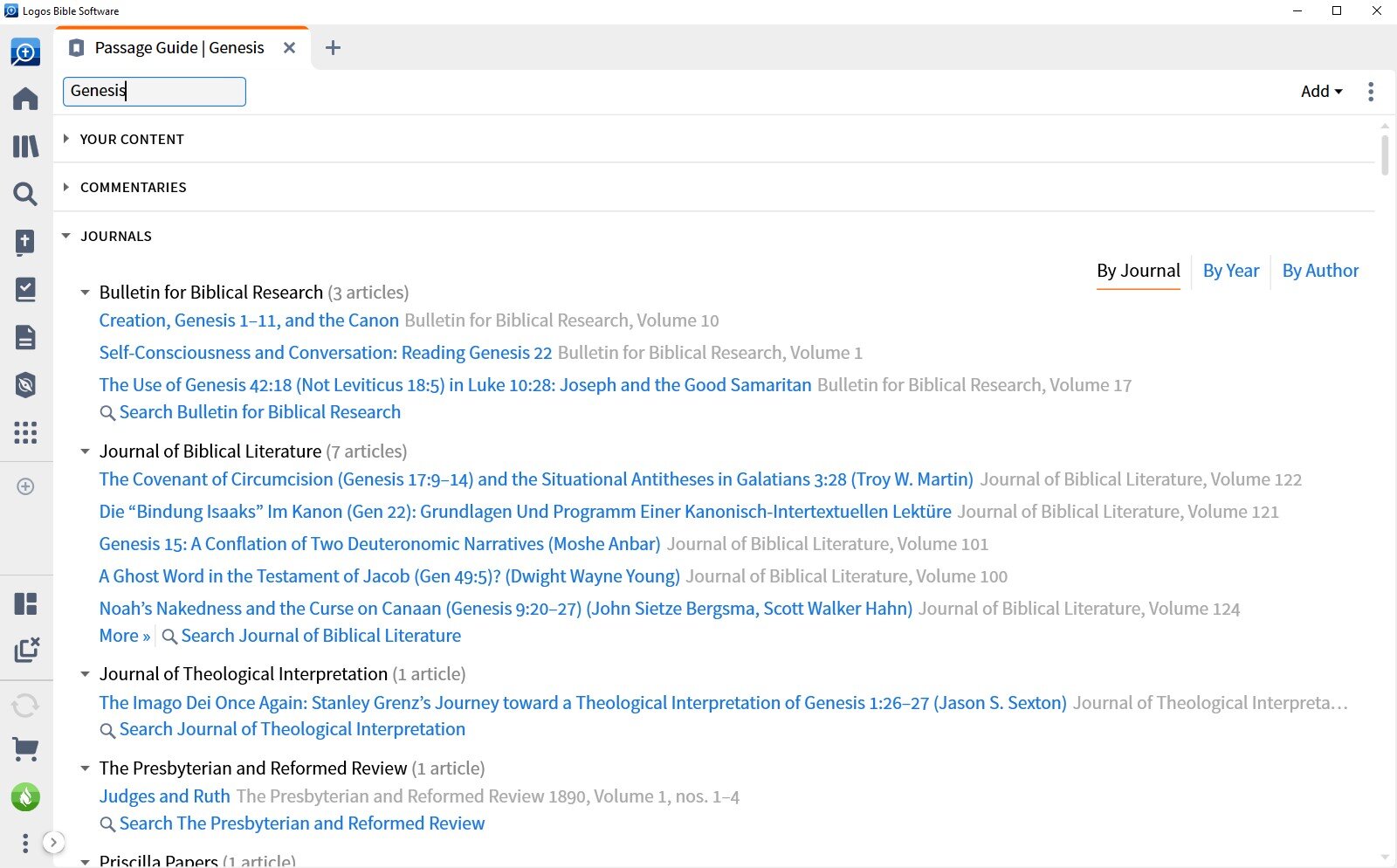Collapse Bulletin for Biblical Research group

(x=85, y=293)
